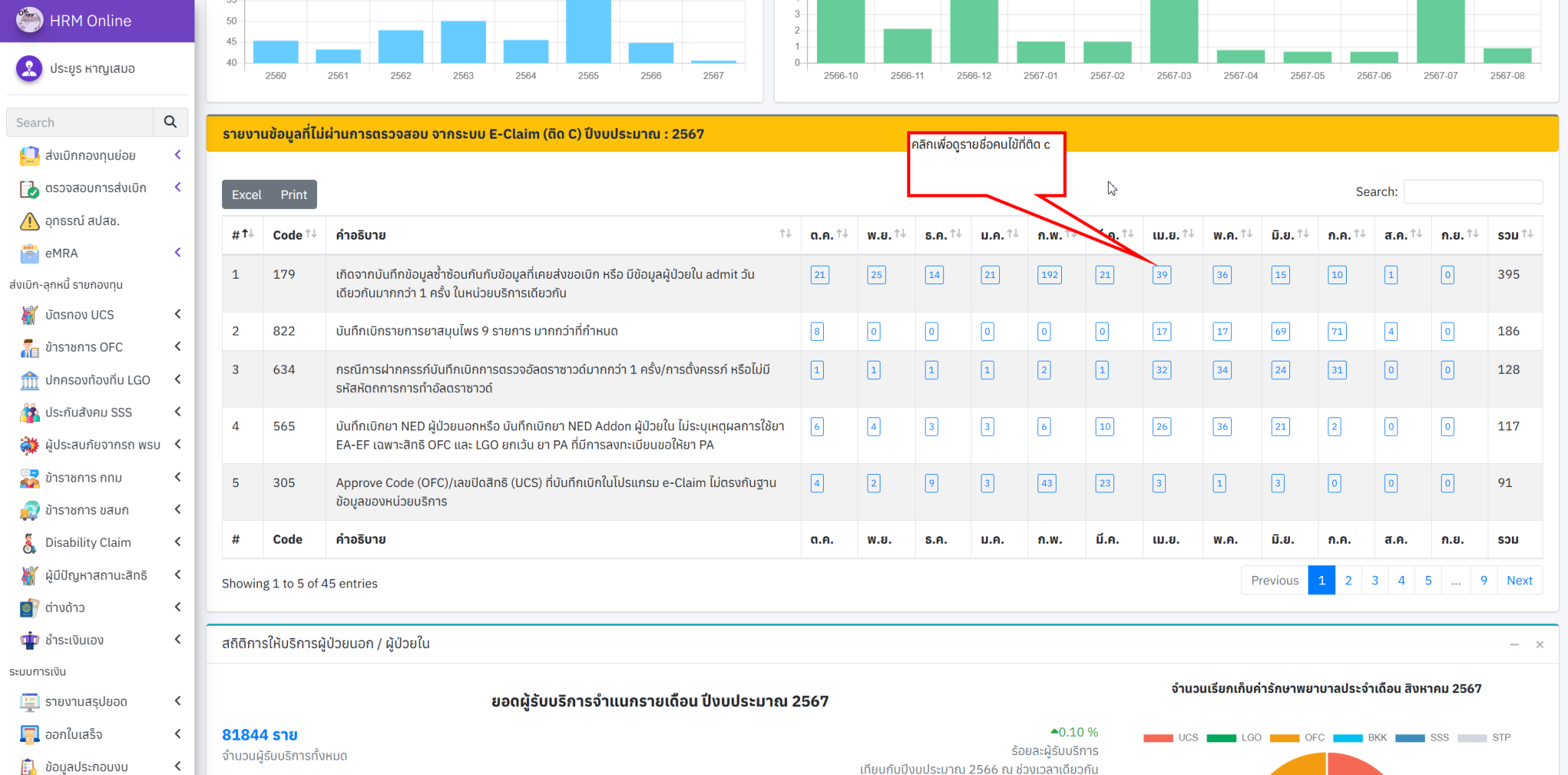Open ข้าราชการ OFC menu item
The height and width of the screenshot is (775, 1568).
coord(83,347)
